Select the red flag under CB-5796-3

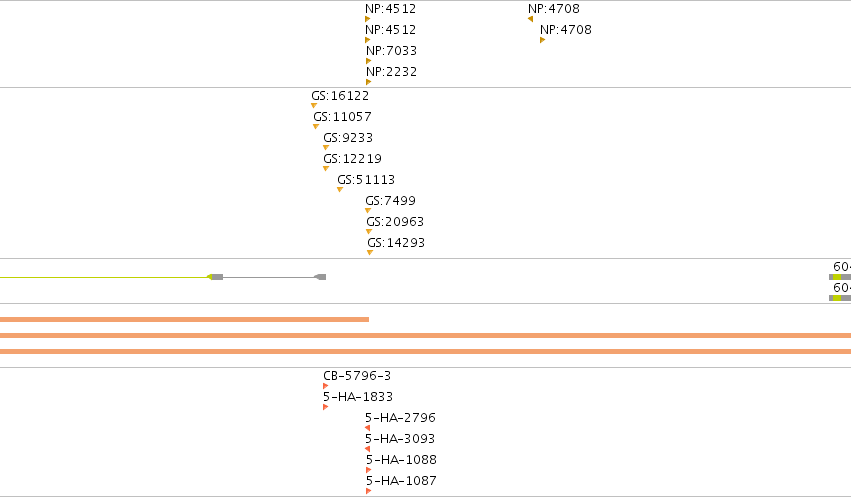point(326,386)
